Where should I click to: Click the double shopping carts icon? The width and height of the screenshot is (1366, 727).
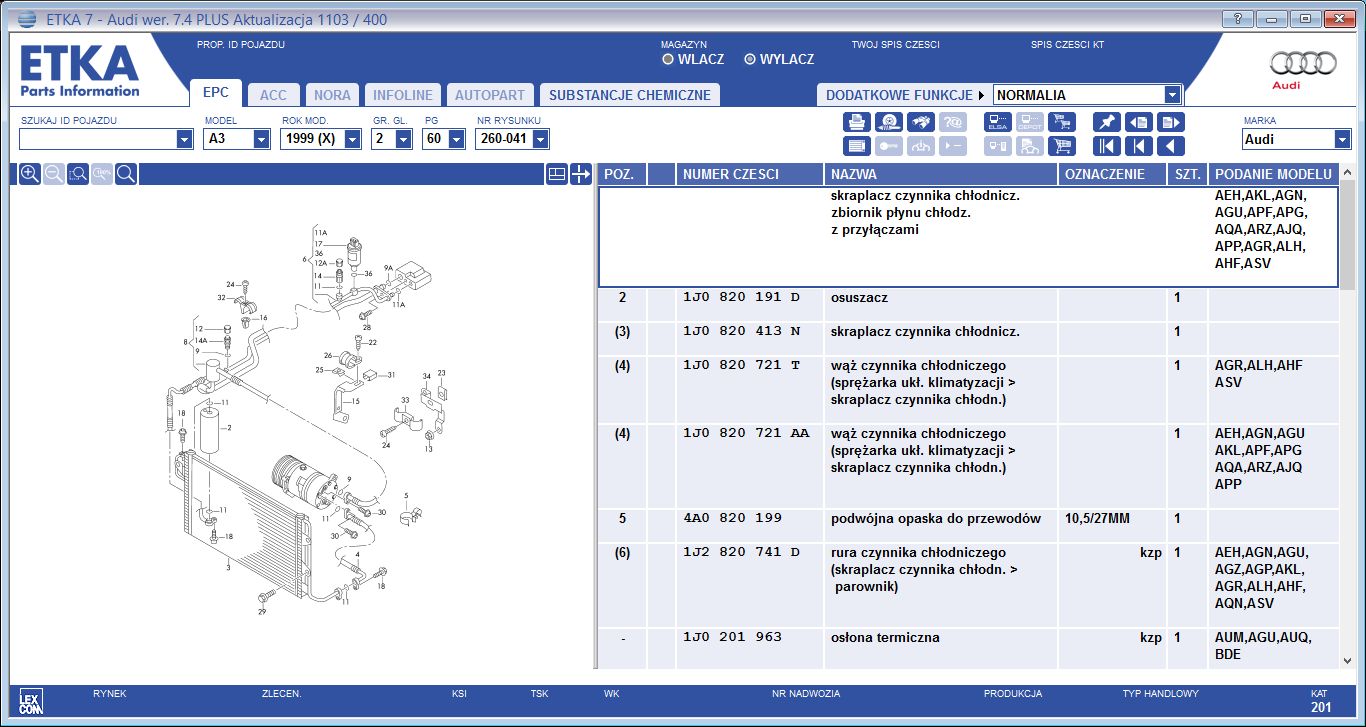1062,122
